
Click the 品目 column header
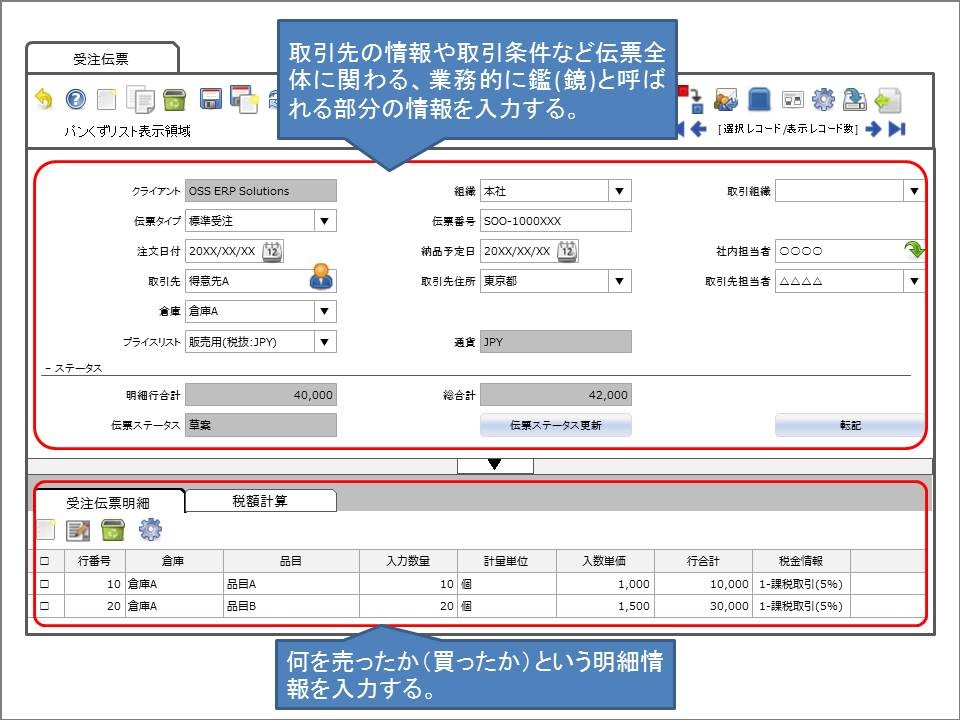[x=291, y=561]
